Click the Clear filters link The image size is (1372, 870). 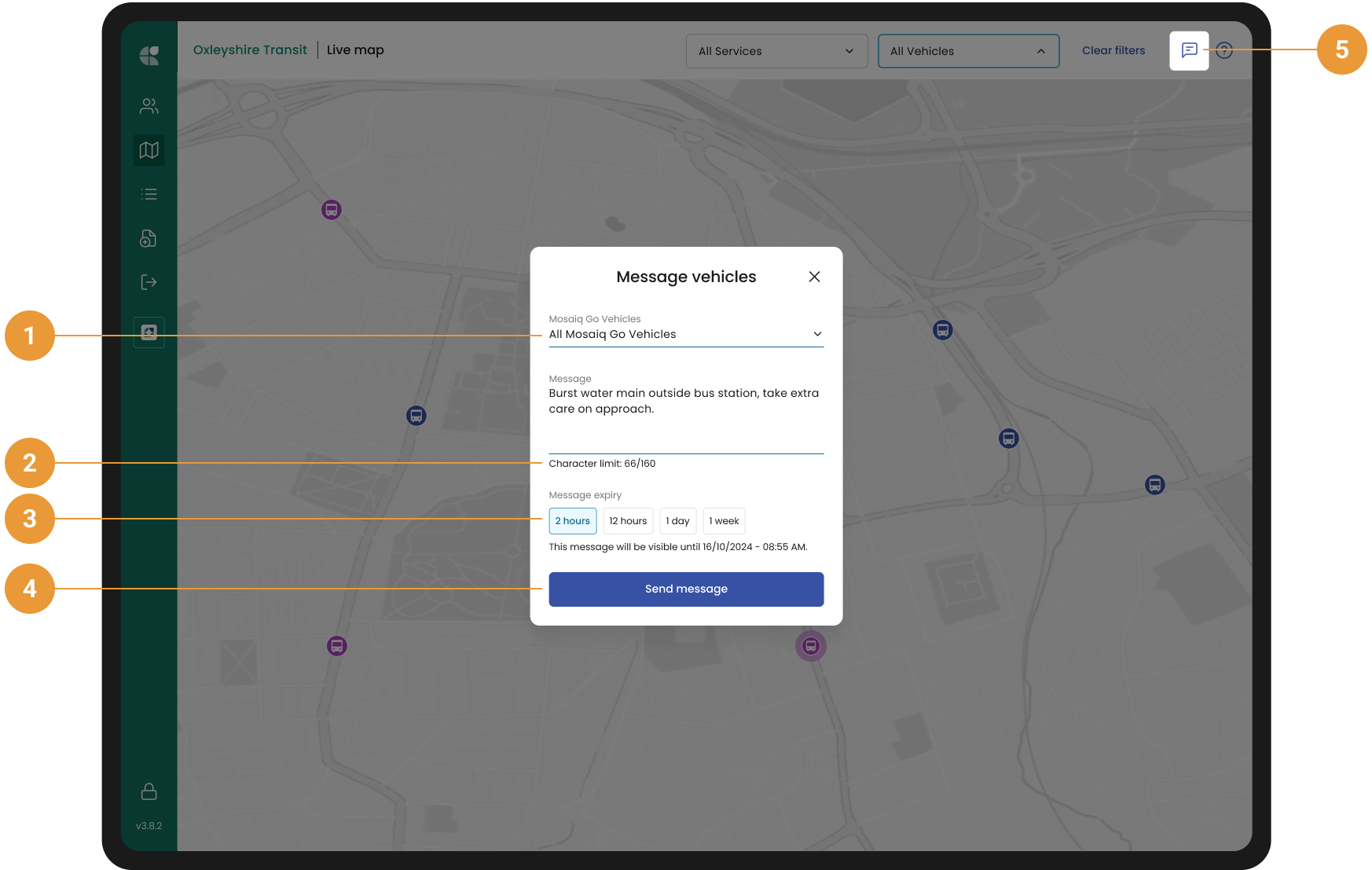[1113, 50]
